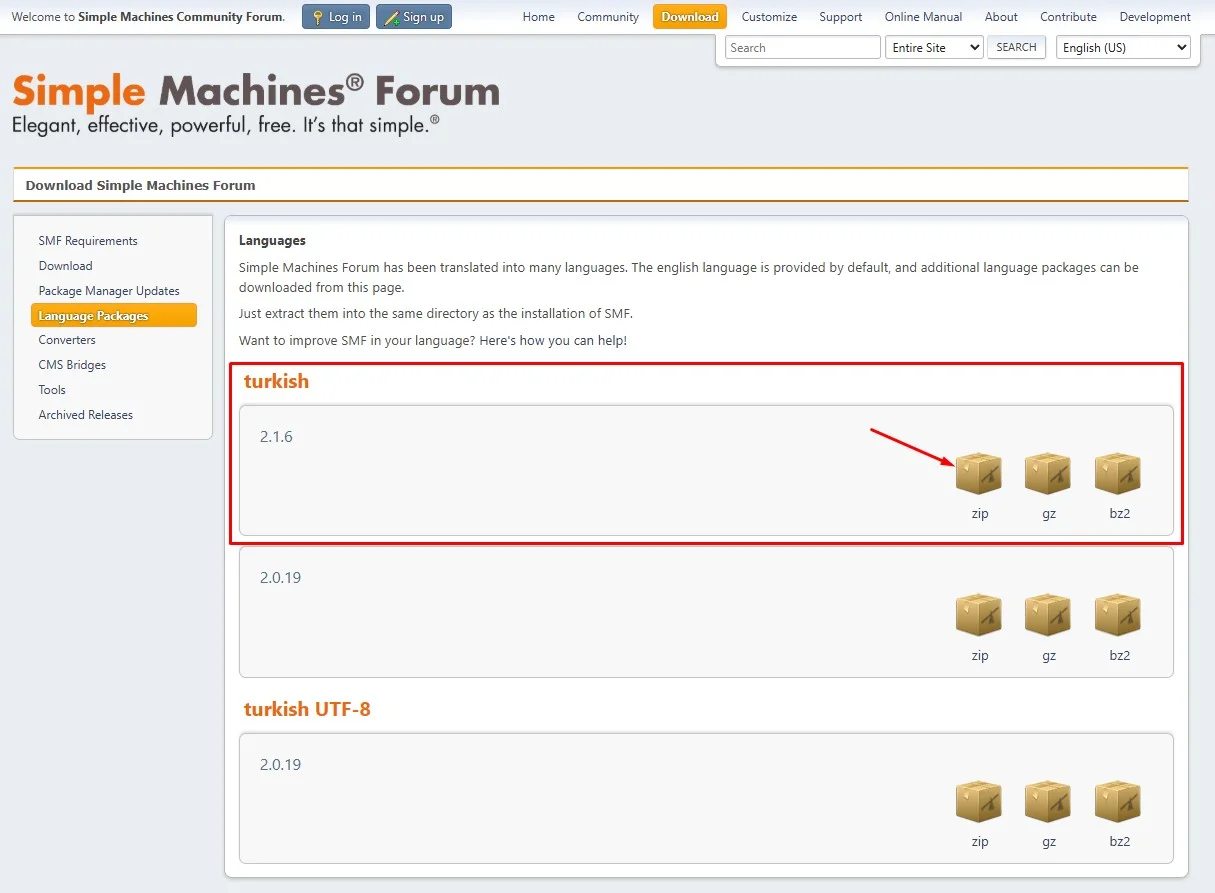
Task: Click the zip label under turkish 2.0.19
Action: [980, 656]
